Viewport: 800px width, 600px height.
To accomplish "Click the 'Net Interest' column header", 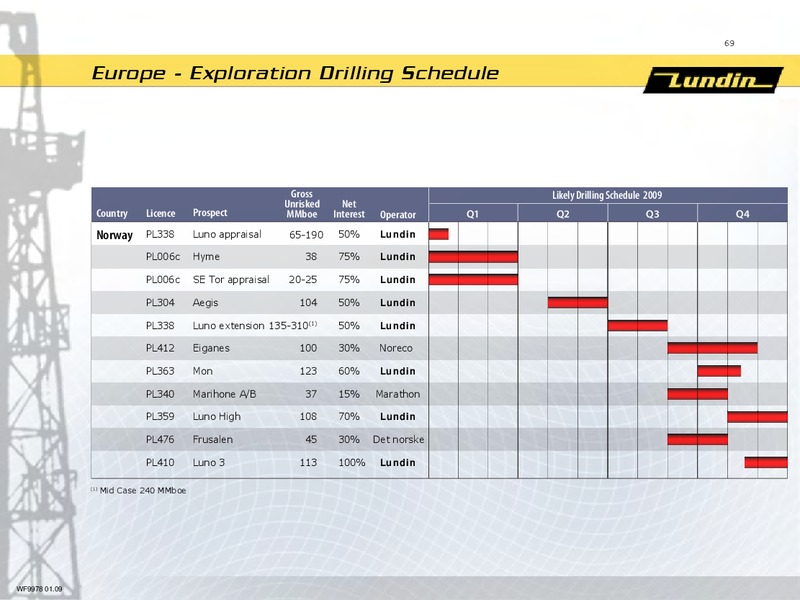I will click(349, 209).
